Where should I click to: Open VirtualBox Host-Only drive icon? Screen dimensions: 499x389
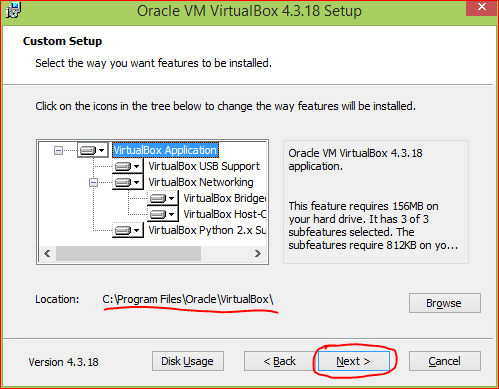coord(163,214)
